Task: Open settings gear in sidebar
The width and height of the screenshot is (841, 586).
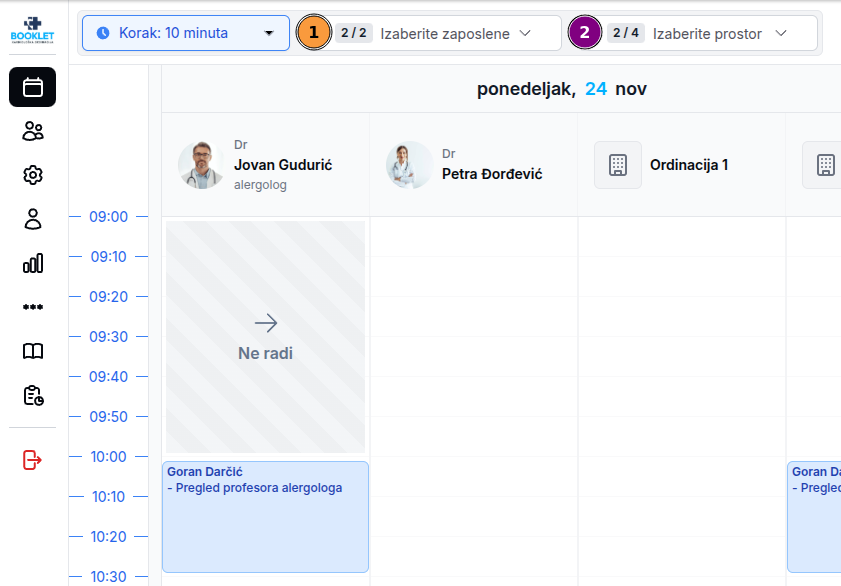Action: click(x=33, y=175)
